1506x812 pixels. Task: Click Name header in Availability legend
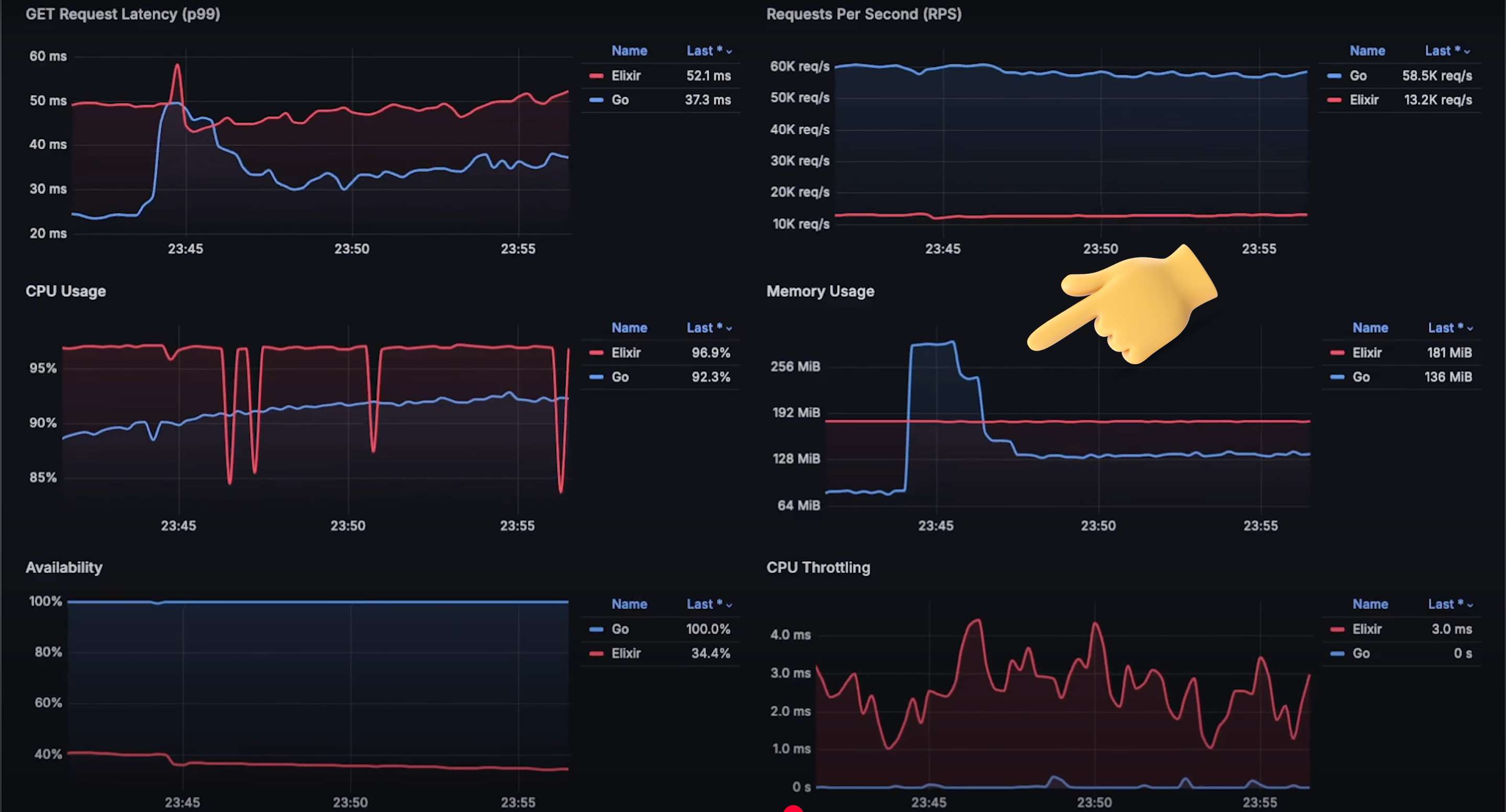pos(629,604)
